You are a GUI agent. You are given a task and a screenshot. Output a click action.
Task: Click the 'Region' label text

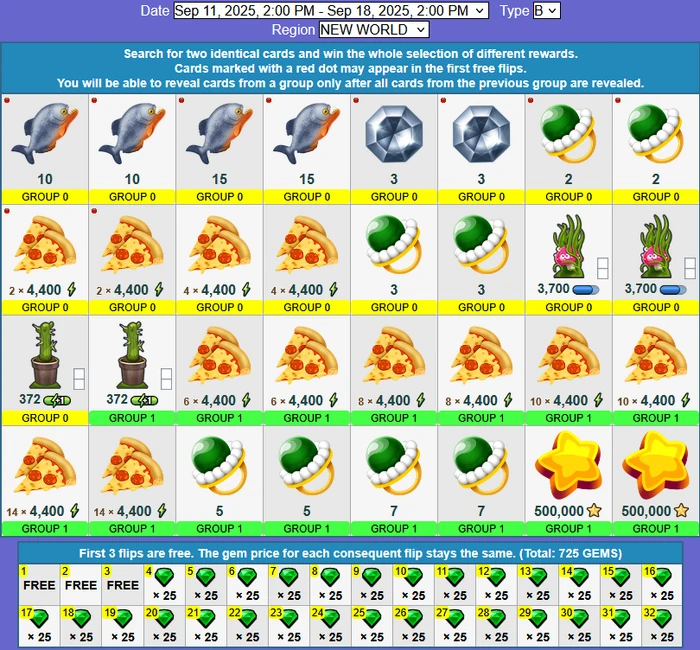point(293,30)
